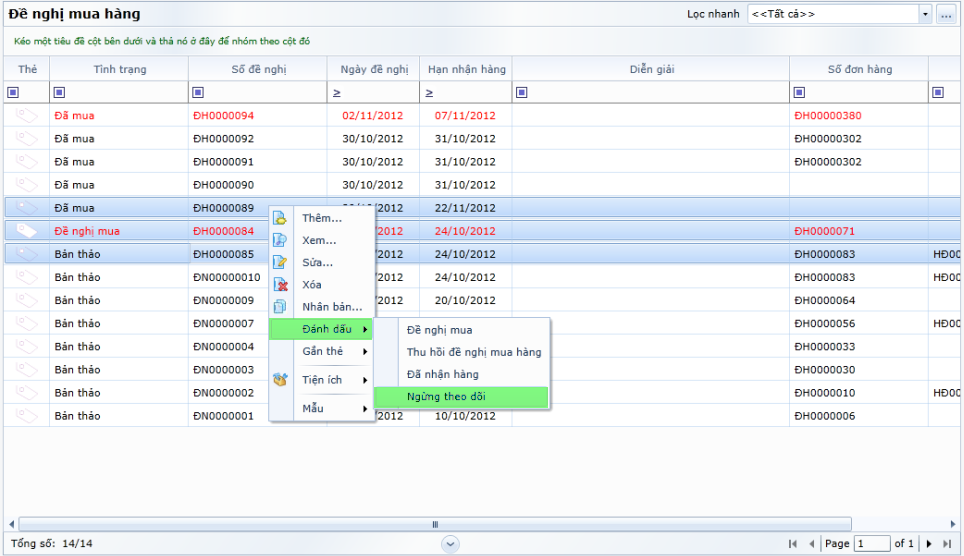Screen dimensions: 964x556
Task: Click the Xem (view) icon in context menu
Action: click(x=281, y=240)
